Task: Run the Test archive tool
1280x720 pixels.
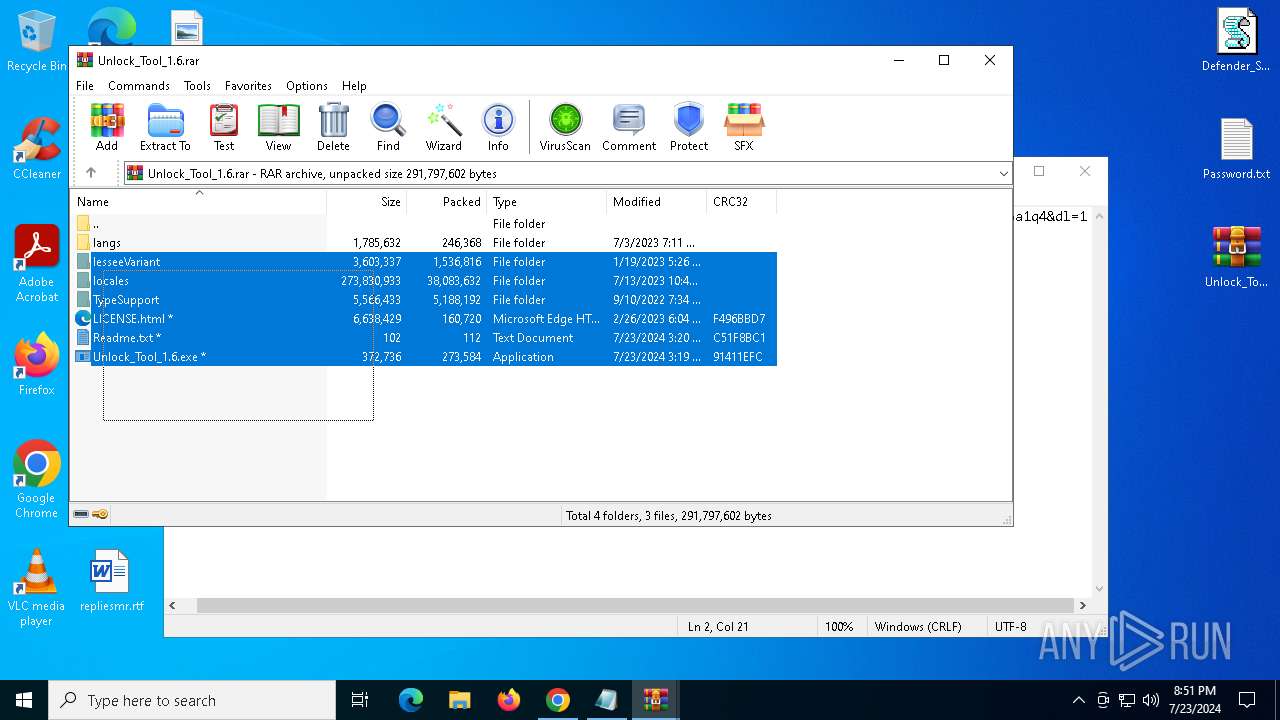Action: point(224,127)
